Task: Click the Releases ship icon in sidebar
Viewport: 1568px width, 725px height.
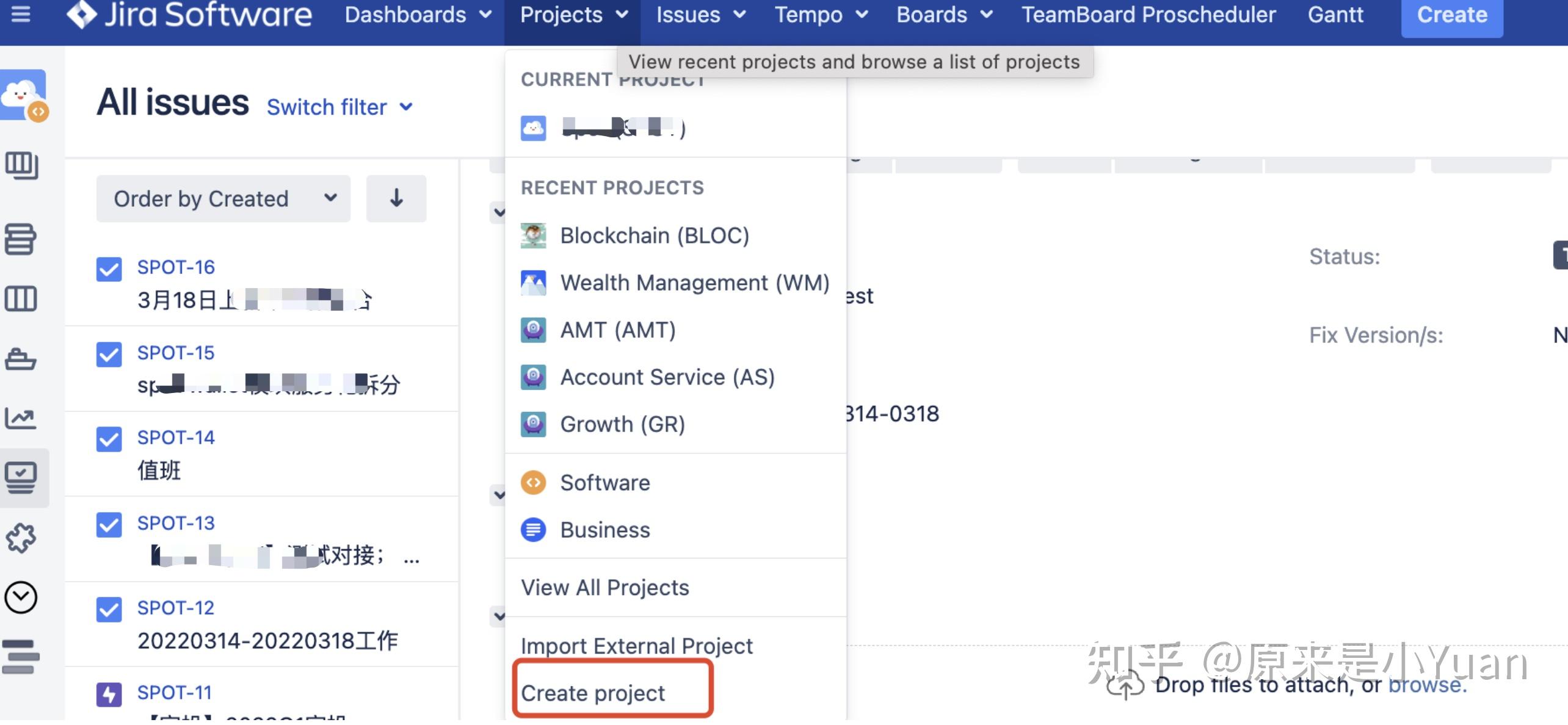Action: point(21,359)
